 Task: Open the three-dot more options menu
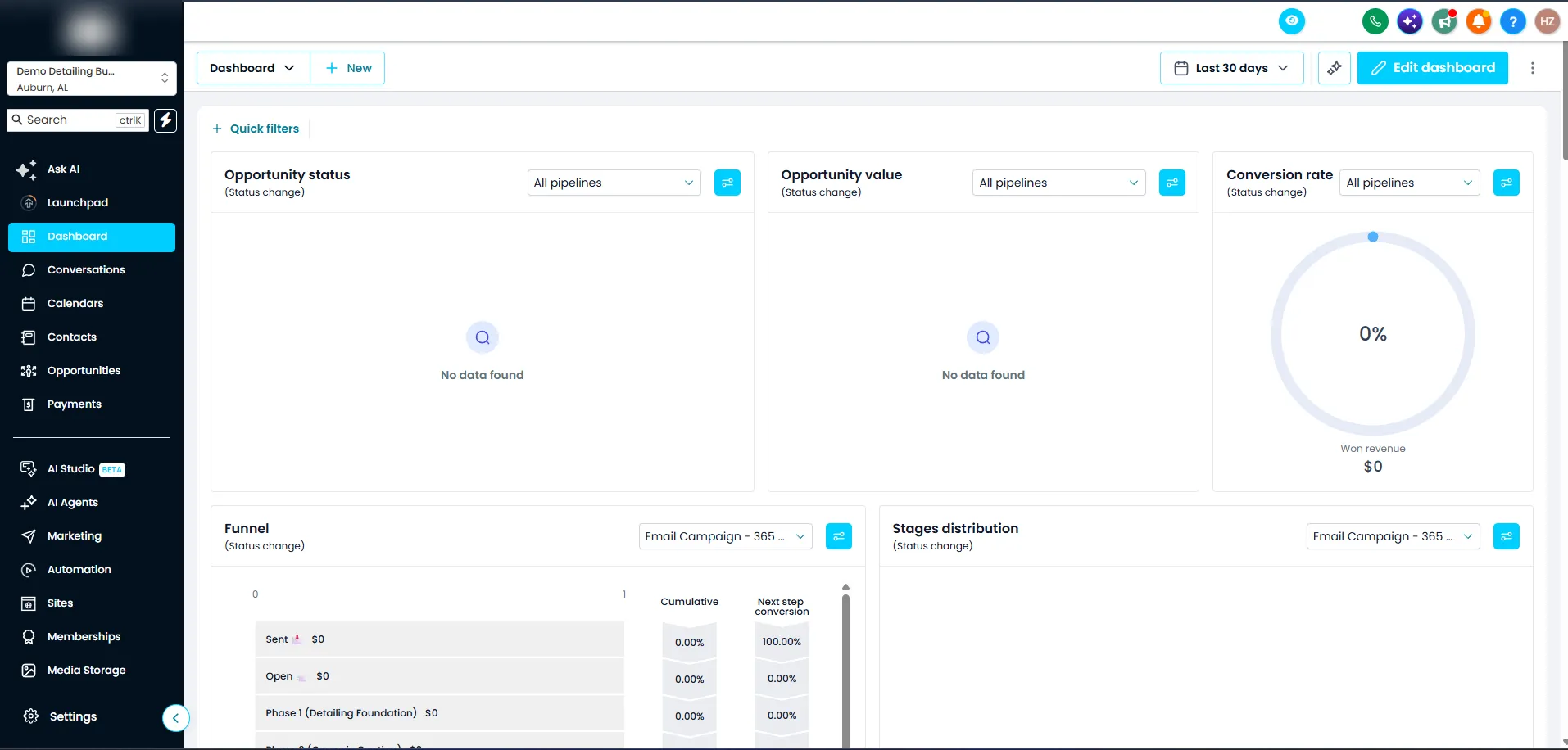tap(1533, 68)
